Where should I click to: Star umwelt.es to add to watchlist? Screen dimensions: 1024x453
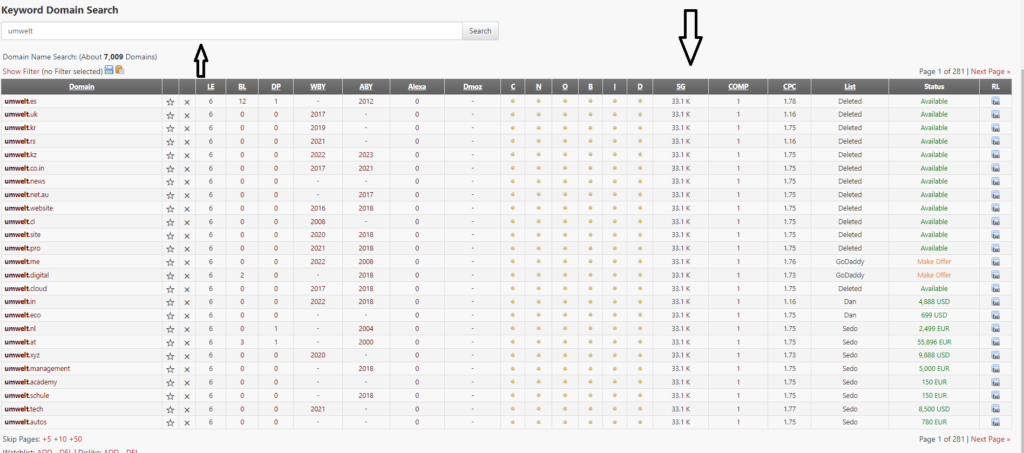(x=170, y=101)
